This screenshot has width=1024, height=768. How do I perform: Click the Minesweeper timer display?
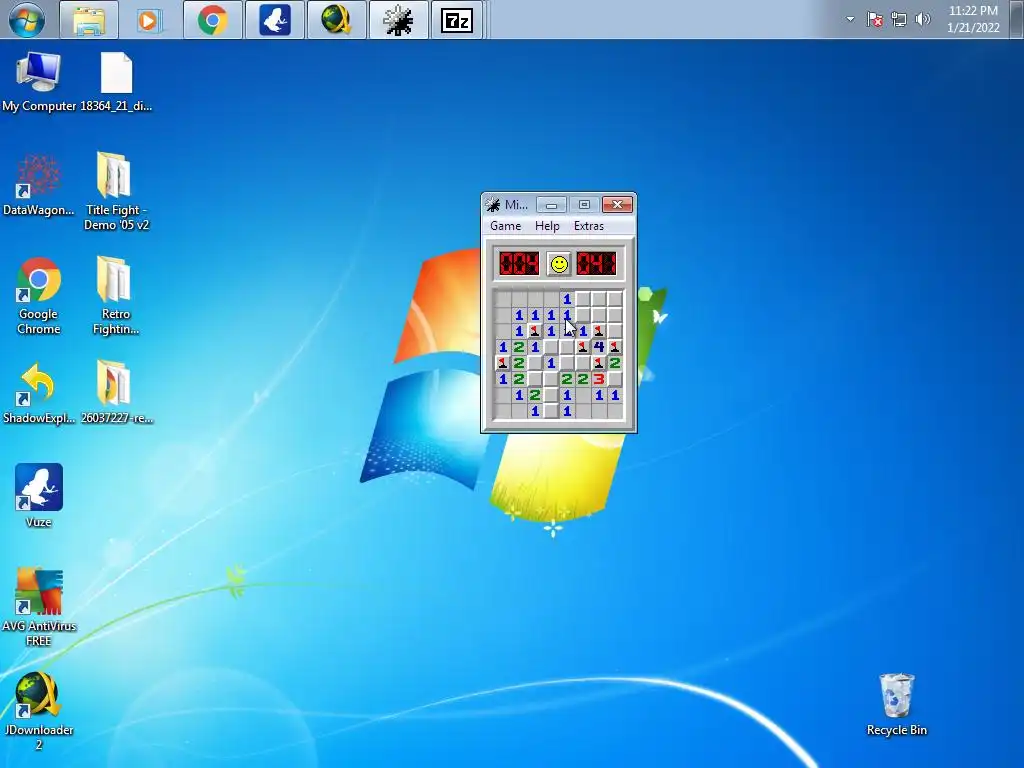596,264
